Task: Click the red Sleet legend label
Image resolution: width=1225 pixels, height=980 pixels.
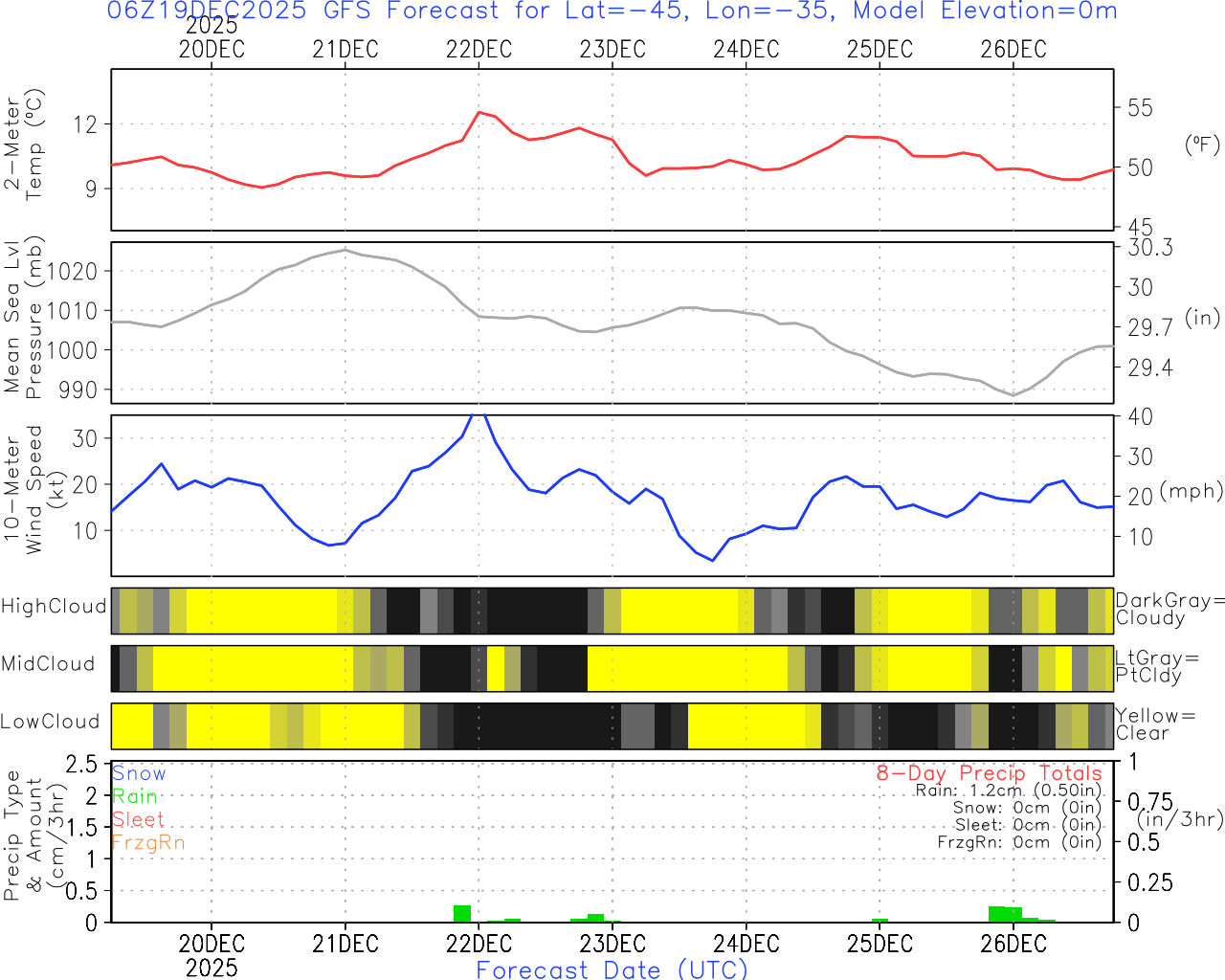Action: (139, 819)
